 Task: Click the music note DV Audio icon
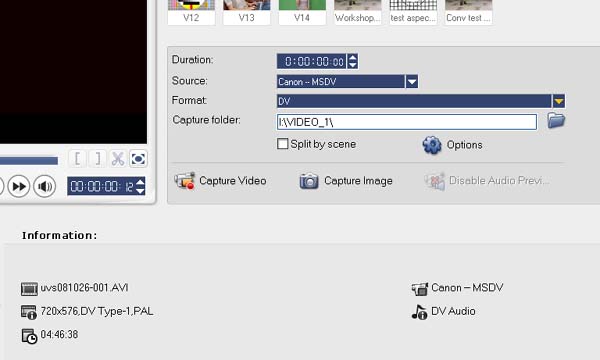419,312
